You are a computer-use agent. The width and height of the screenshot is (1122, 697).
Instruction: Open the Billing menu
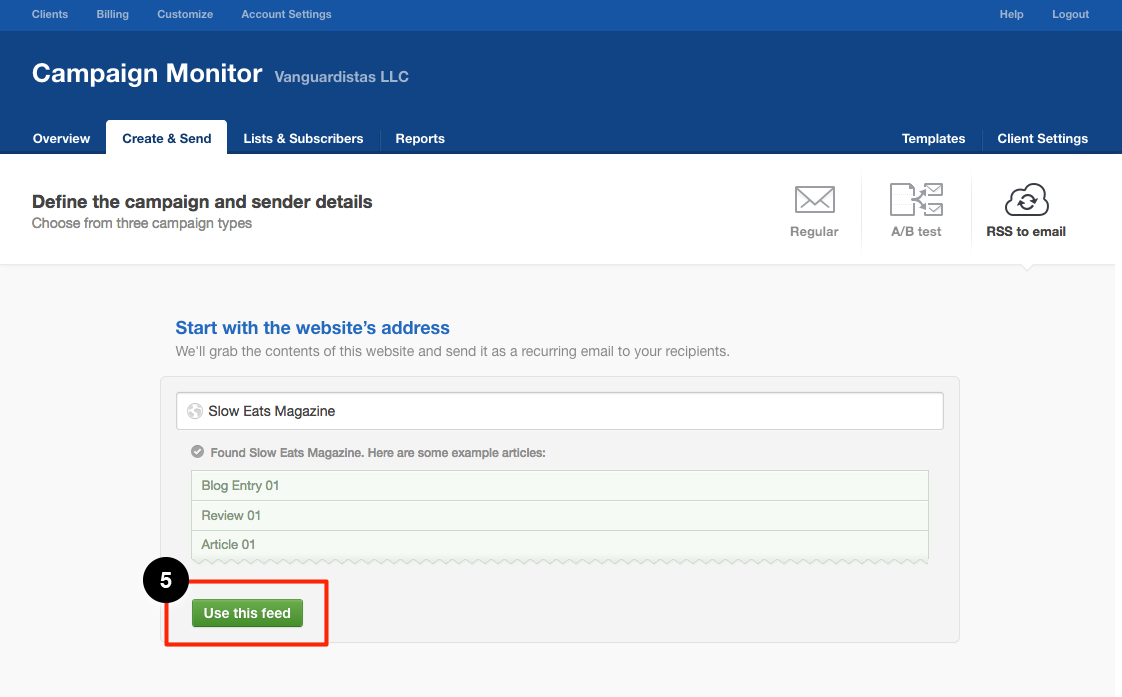click(112, 14)
